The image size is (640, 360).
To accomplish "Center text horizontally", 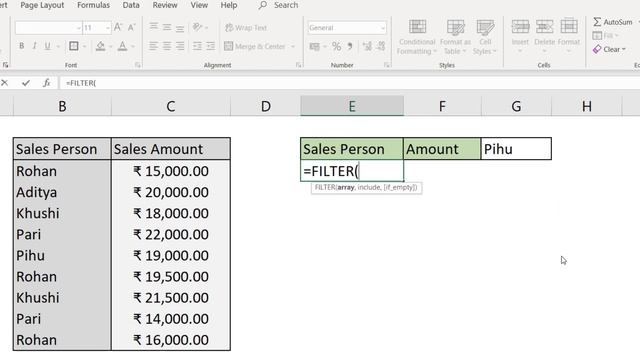I will pos(167,46).
